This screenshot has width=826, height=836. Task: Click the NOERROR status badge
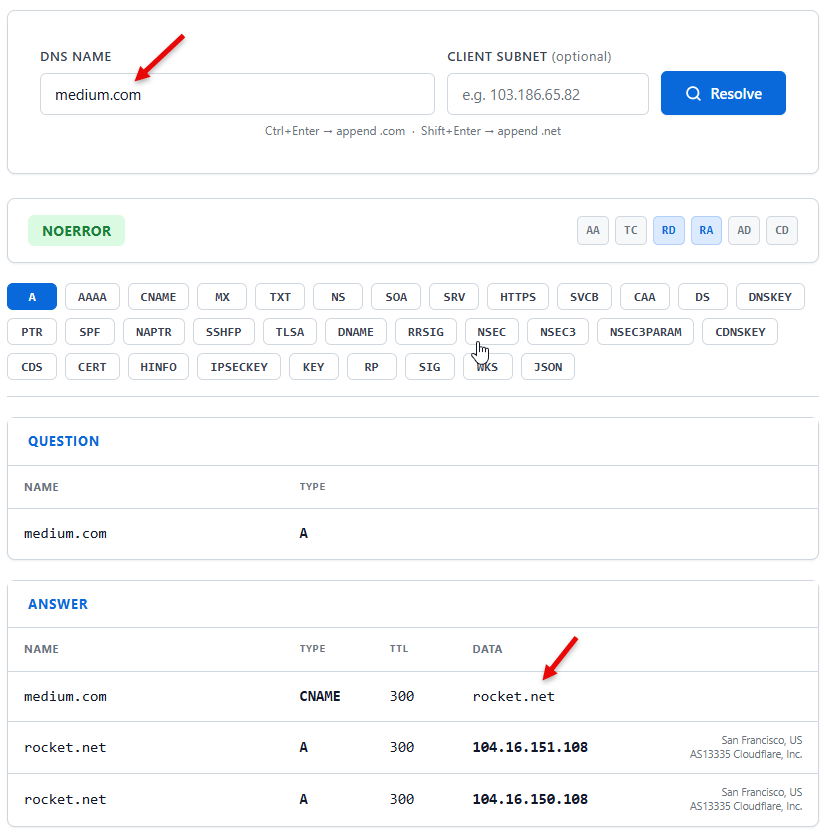click(x=76, y=231)
